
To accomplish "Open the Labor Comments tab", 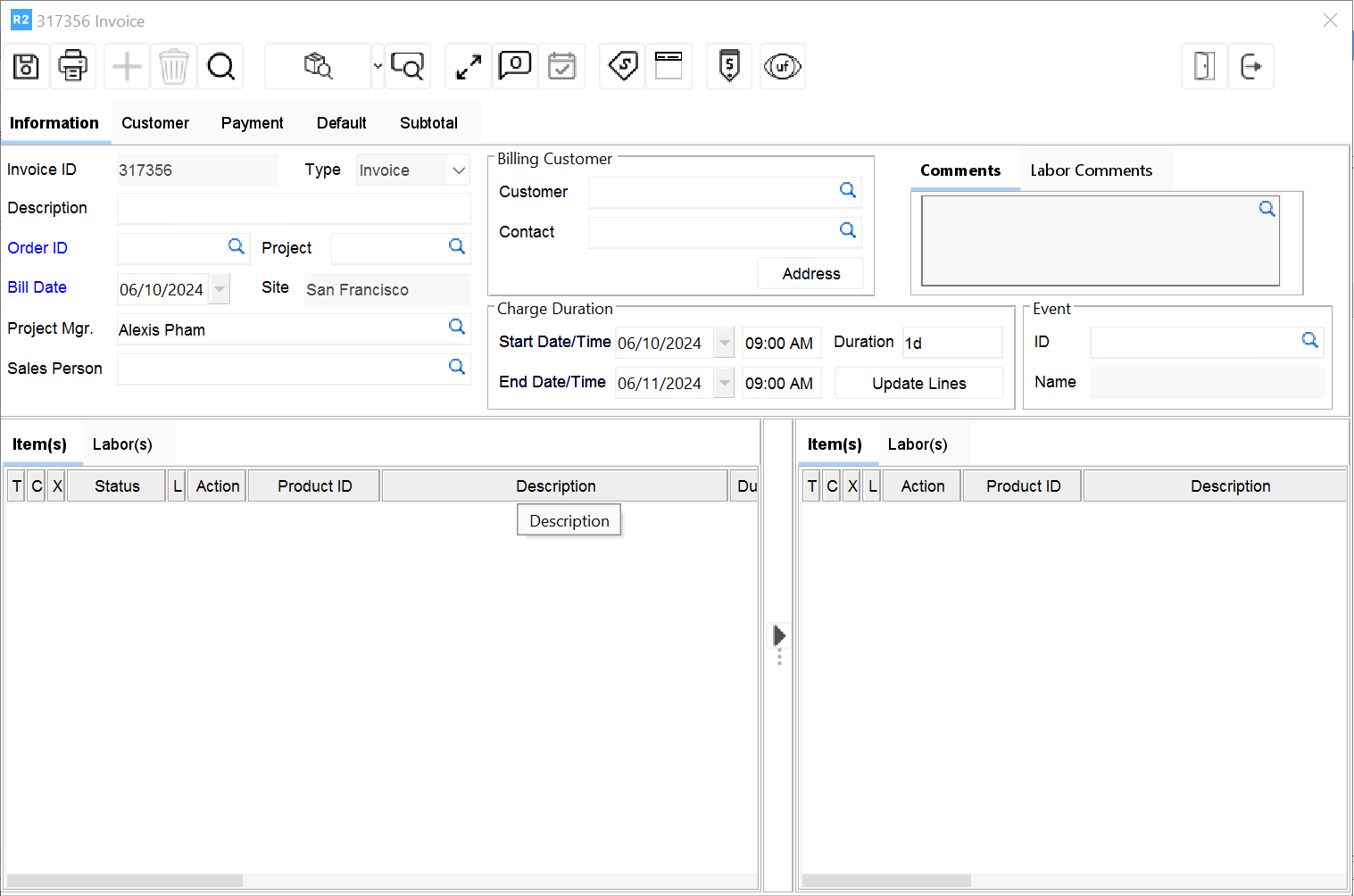I will tap(1091, 170).
